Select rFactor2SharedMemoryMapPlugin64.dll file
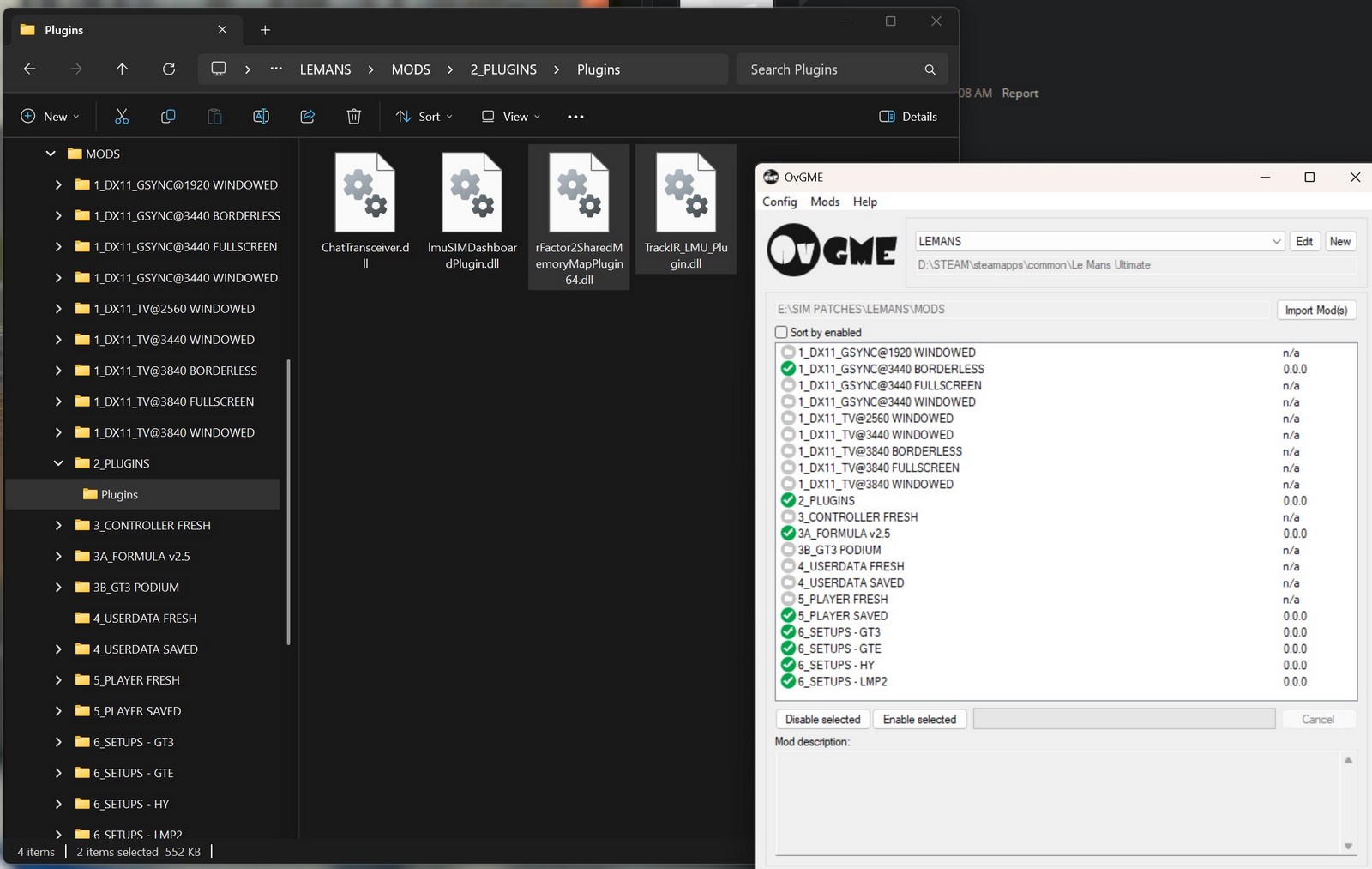This screenshot has height=869, width=1372. pos(579,217)
